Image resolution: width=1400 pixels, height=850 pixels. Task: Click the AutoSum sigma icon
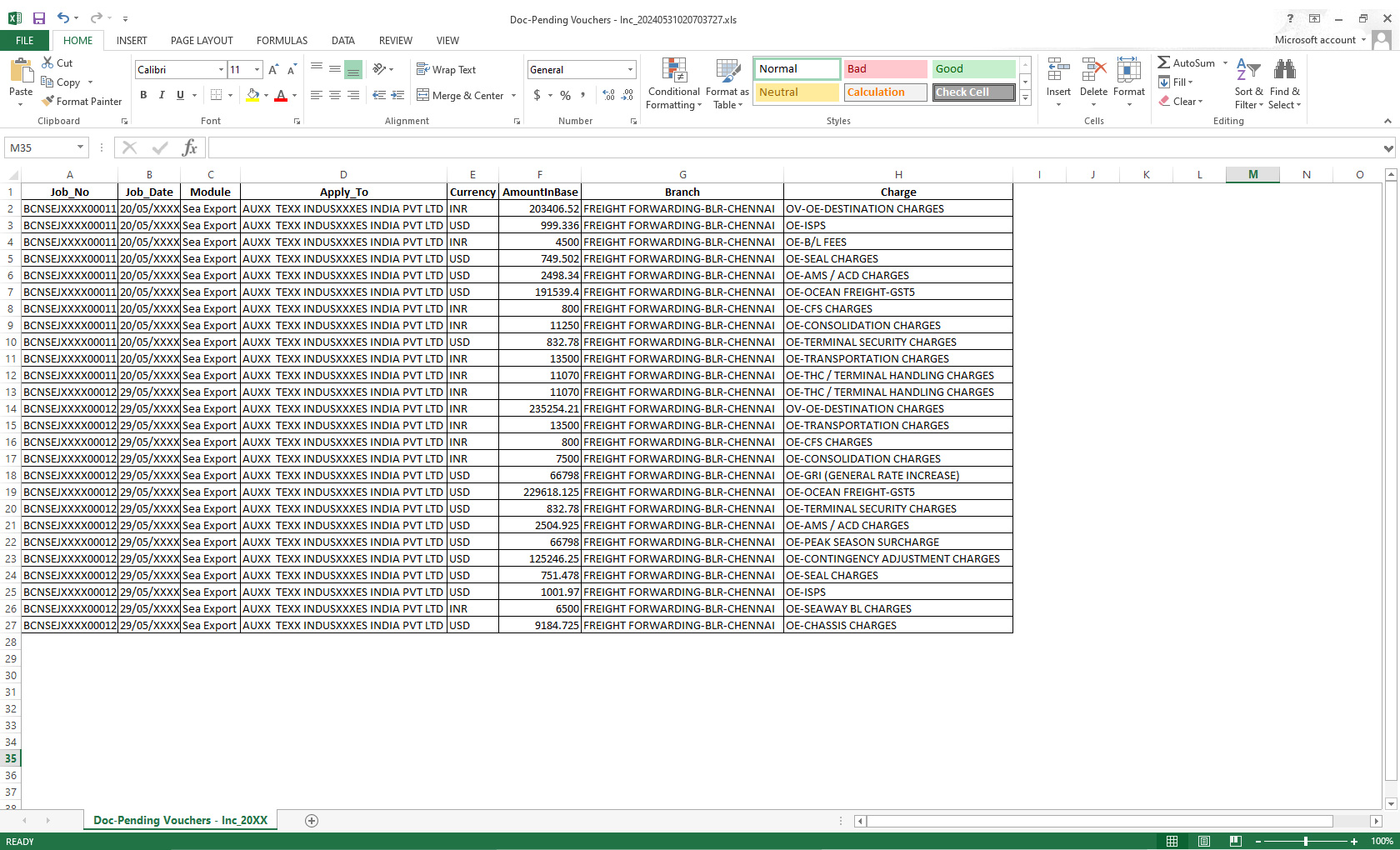1163,62
